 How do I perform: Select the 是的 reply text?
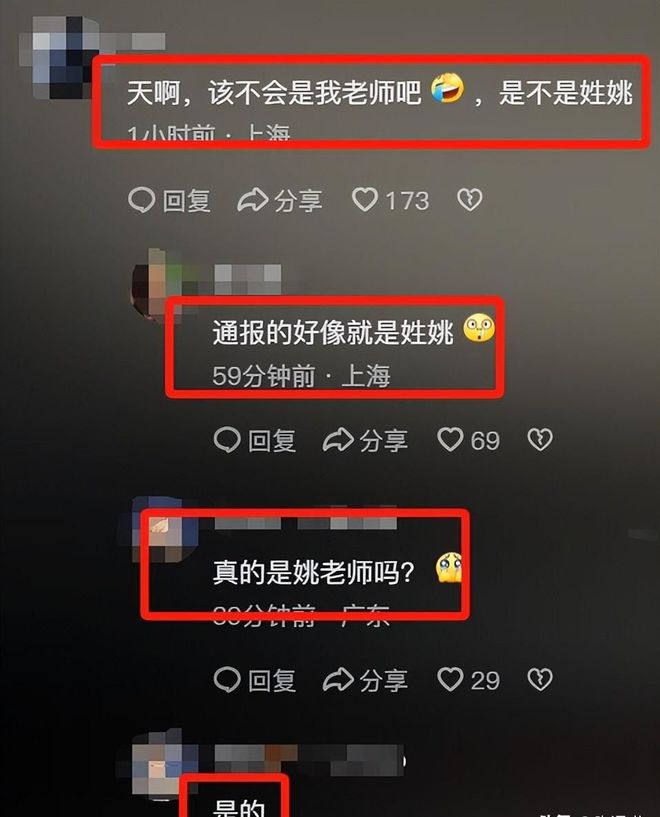239,808
